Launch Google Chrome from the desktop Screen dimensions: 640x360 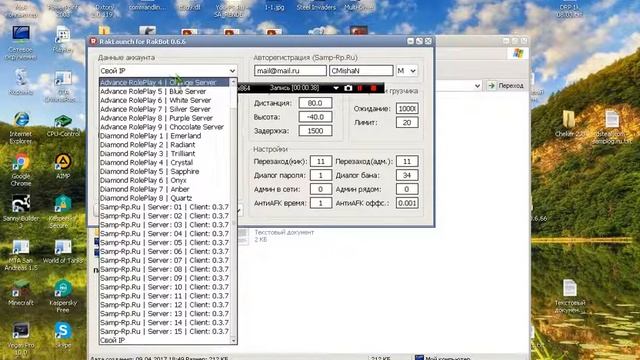click(21, 170)
